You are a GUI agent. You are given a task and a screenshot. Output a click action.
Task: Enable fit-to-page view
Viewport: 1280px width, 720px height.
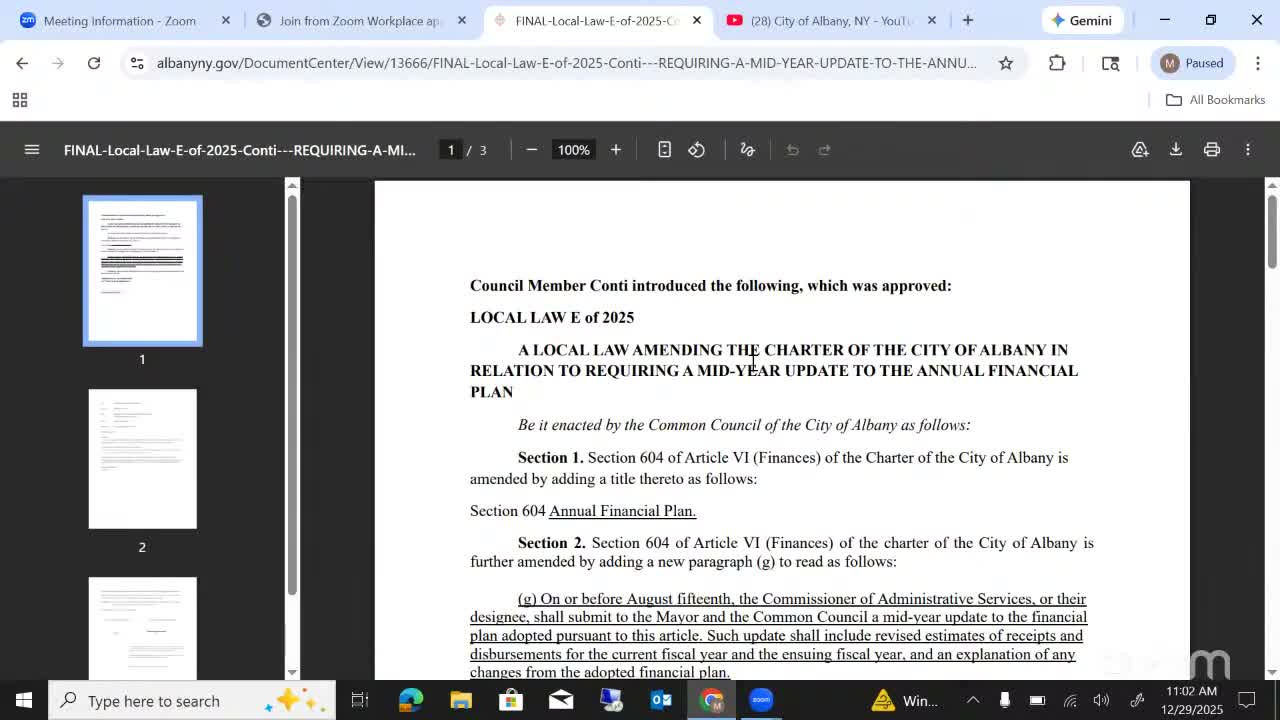(664, 149)
